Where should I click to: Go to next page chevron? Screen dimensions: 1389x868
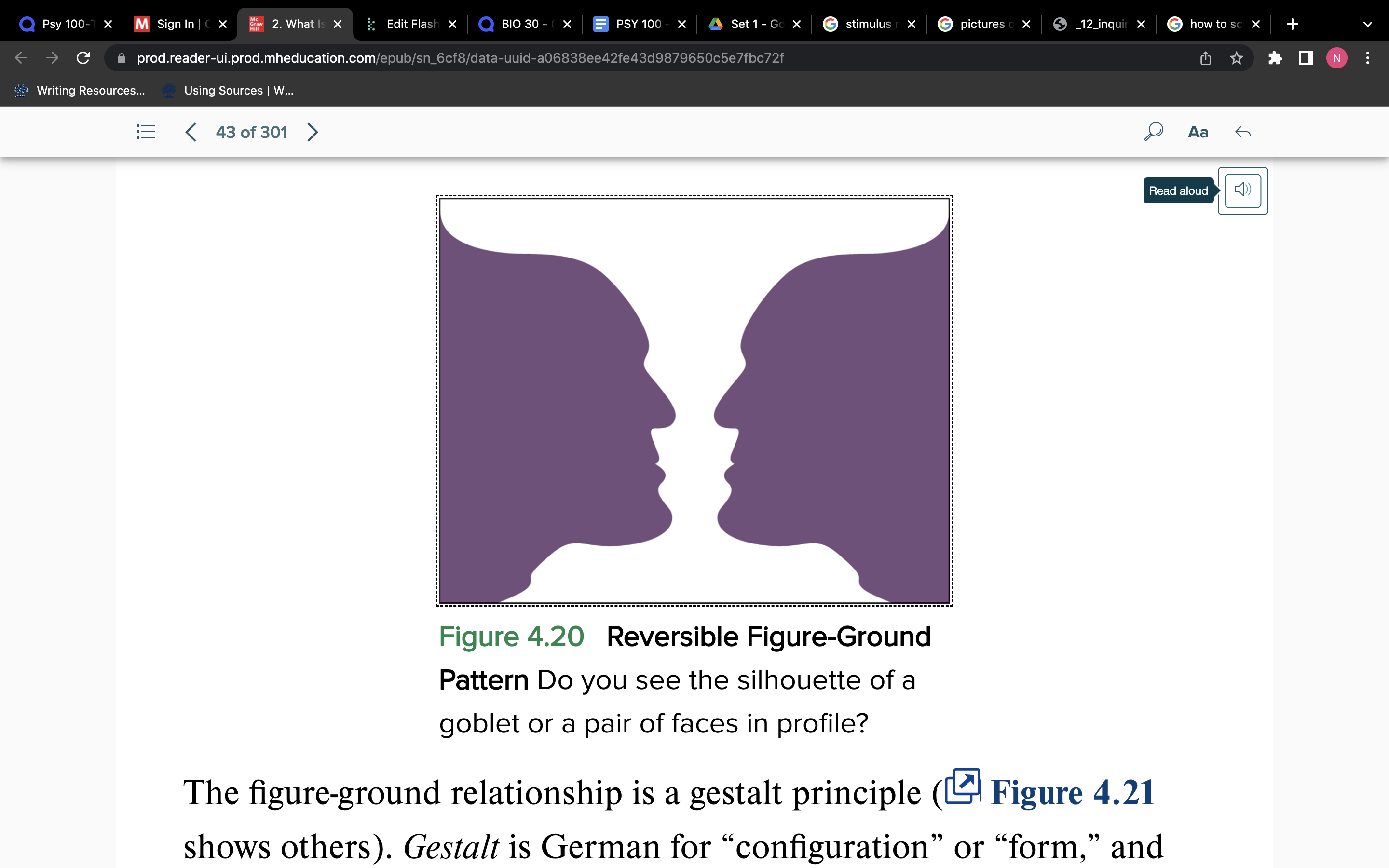coord(312,132)
